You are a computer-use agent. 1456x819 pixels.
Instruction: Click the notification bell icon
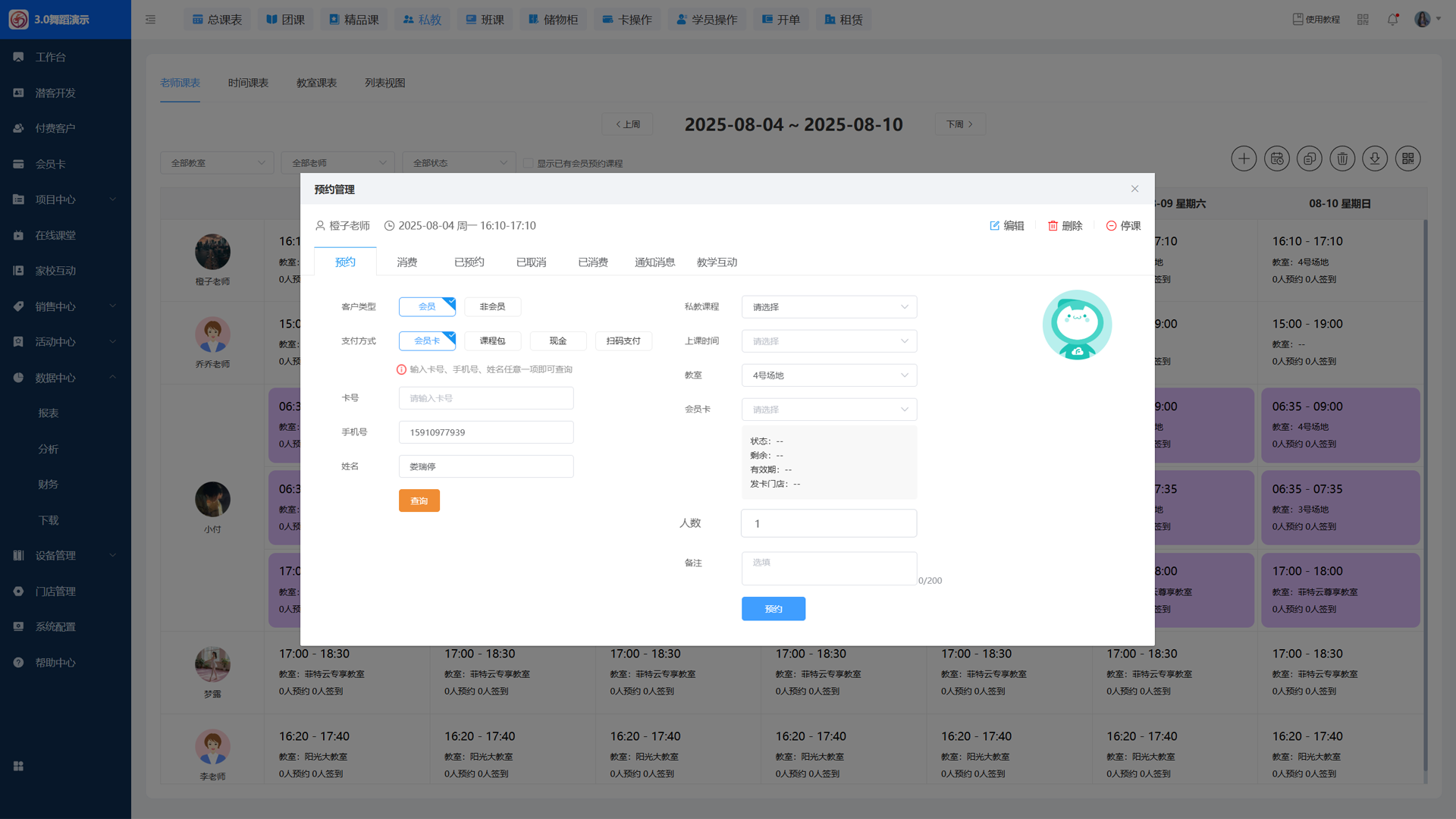[1392, 20]
